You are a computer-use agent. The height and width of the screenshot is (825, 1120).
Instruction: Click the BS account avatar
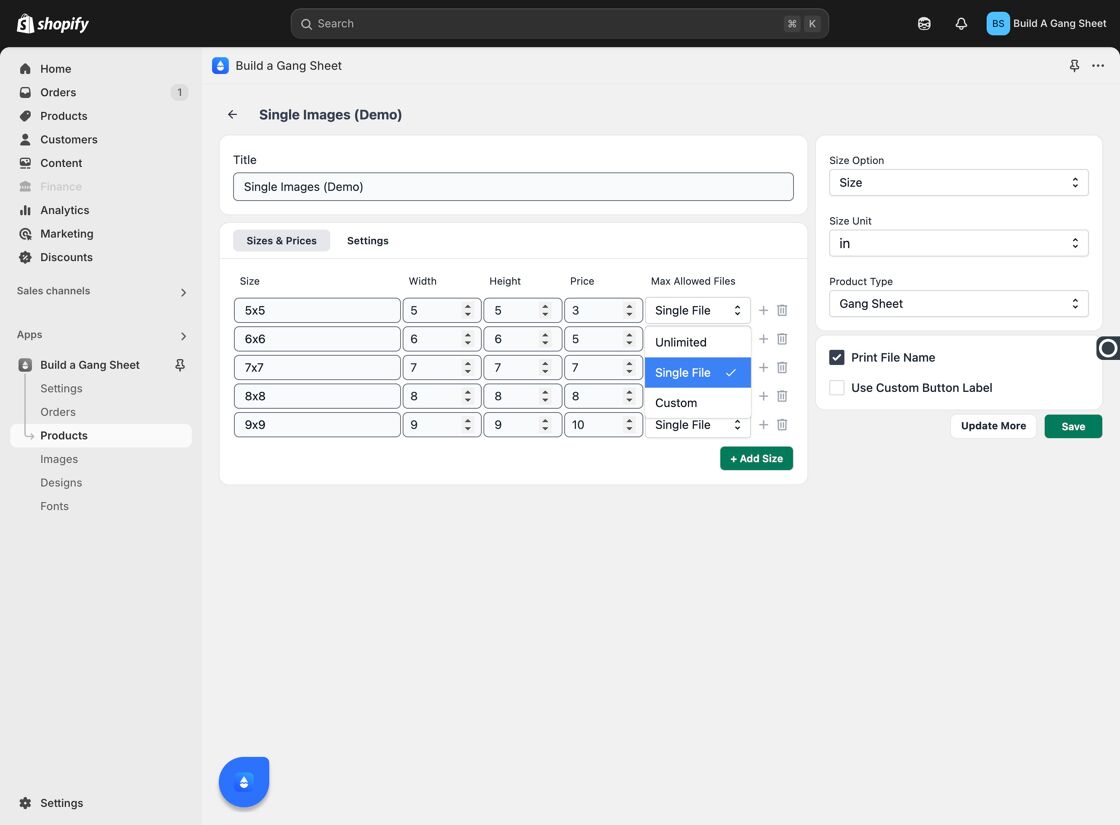point(998,24)
